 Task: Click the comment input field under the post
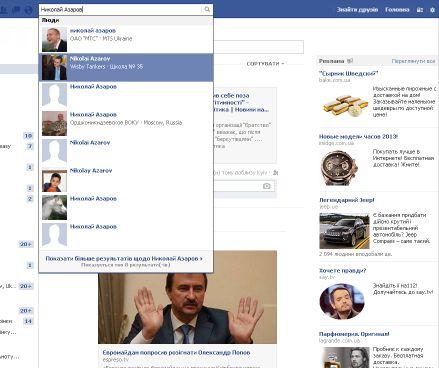click(244, 186)
